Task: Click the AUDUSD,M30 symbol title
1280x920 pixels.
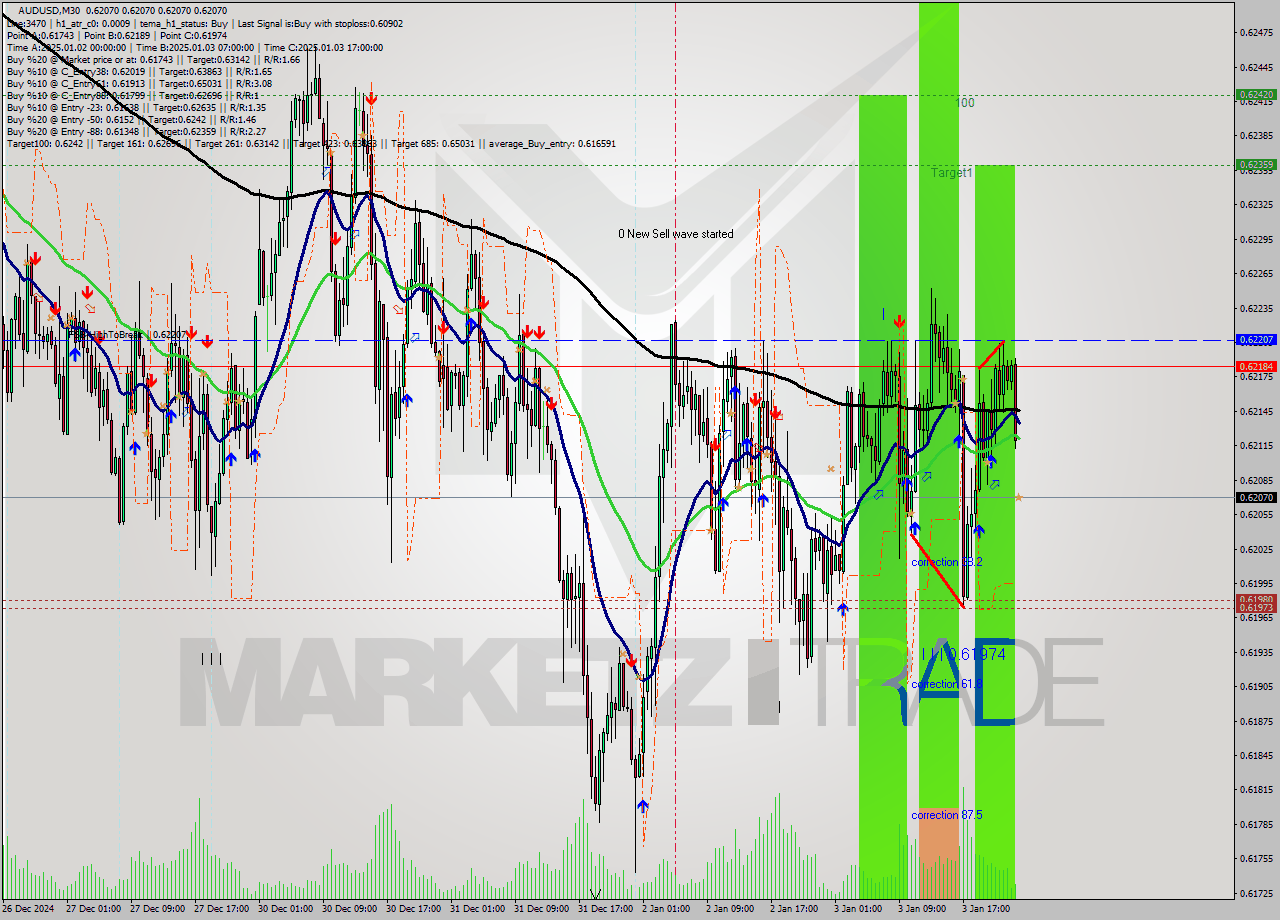Action: (49, 10)
